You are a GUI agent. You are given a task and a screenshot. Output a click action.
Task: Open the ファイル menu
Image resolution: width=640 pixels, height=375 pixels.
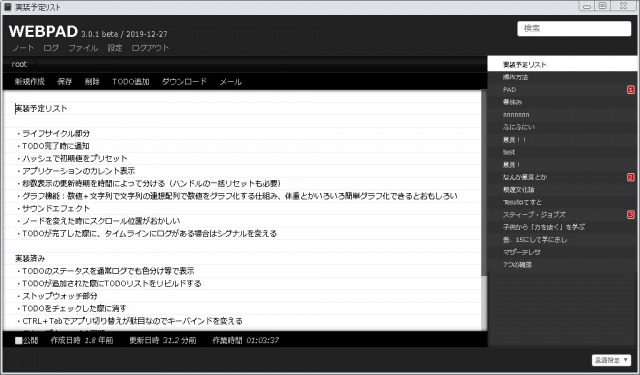(x=83, y=48)
